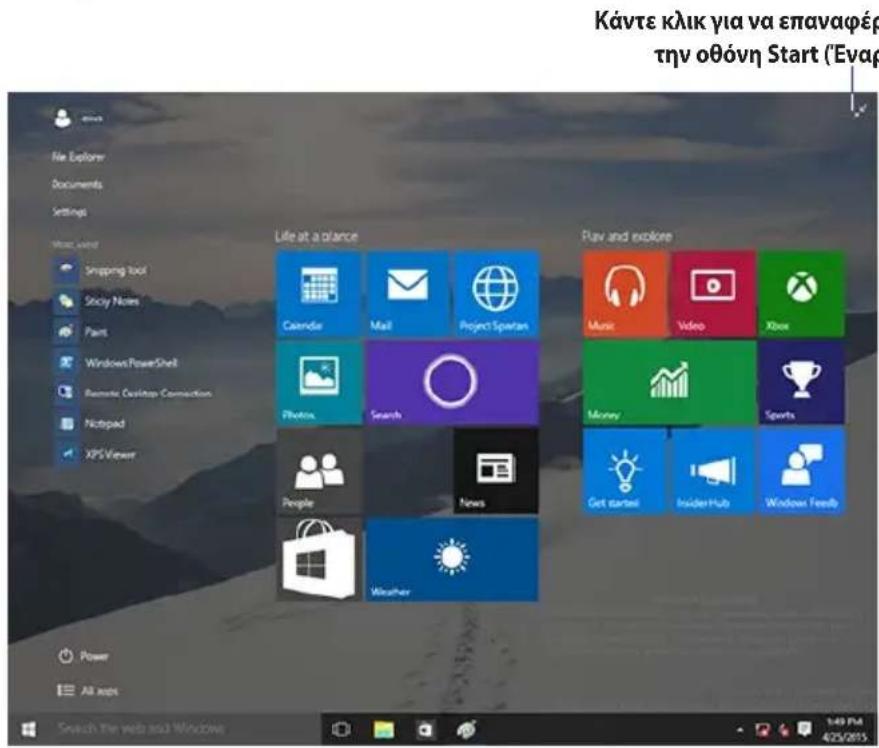Open the Music headphones tile
879x748 pixels.
[624, 294]
